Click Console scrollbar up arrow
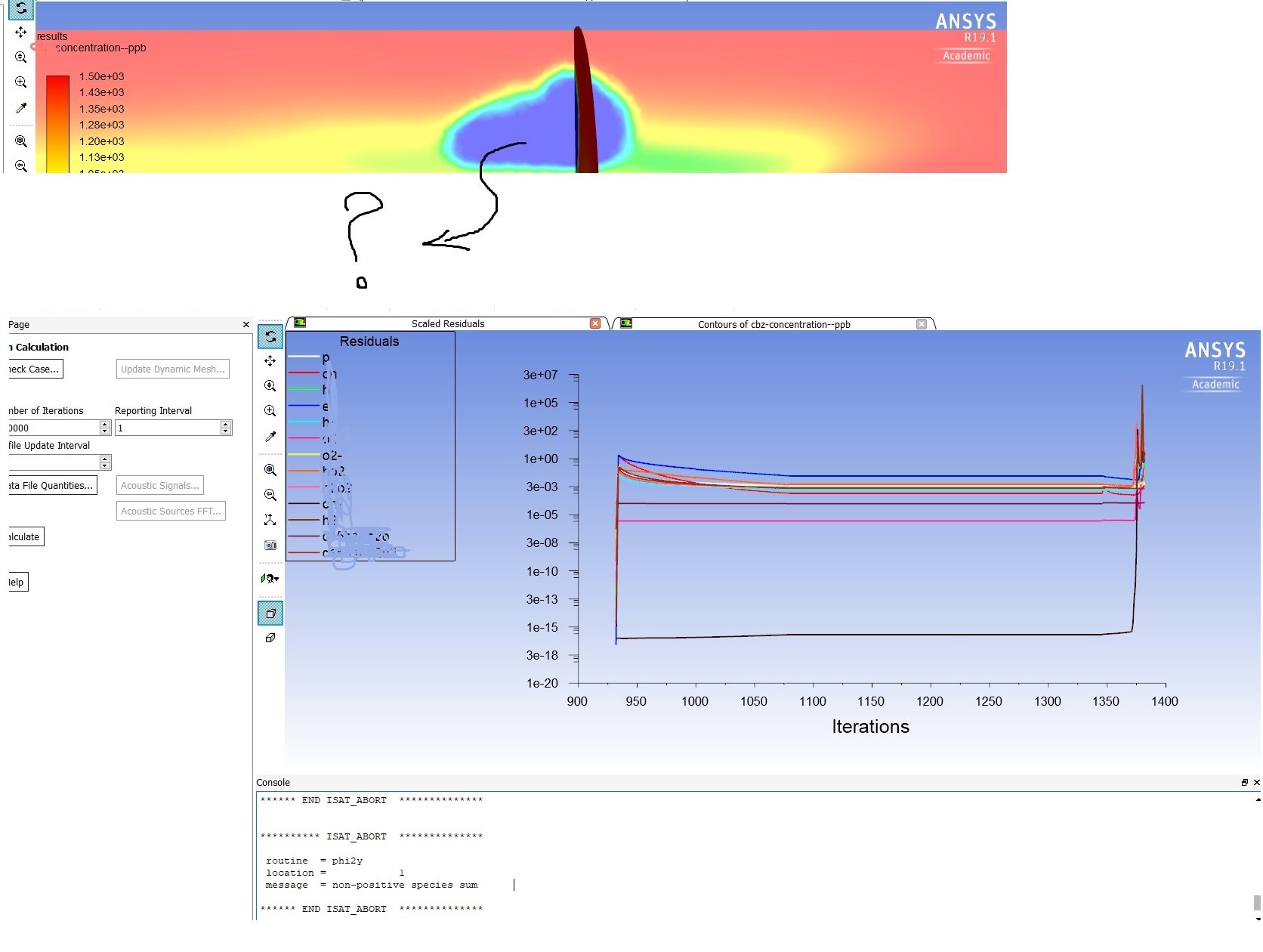1263x952 pixels. pos(1257,799)
